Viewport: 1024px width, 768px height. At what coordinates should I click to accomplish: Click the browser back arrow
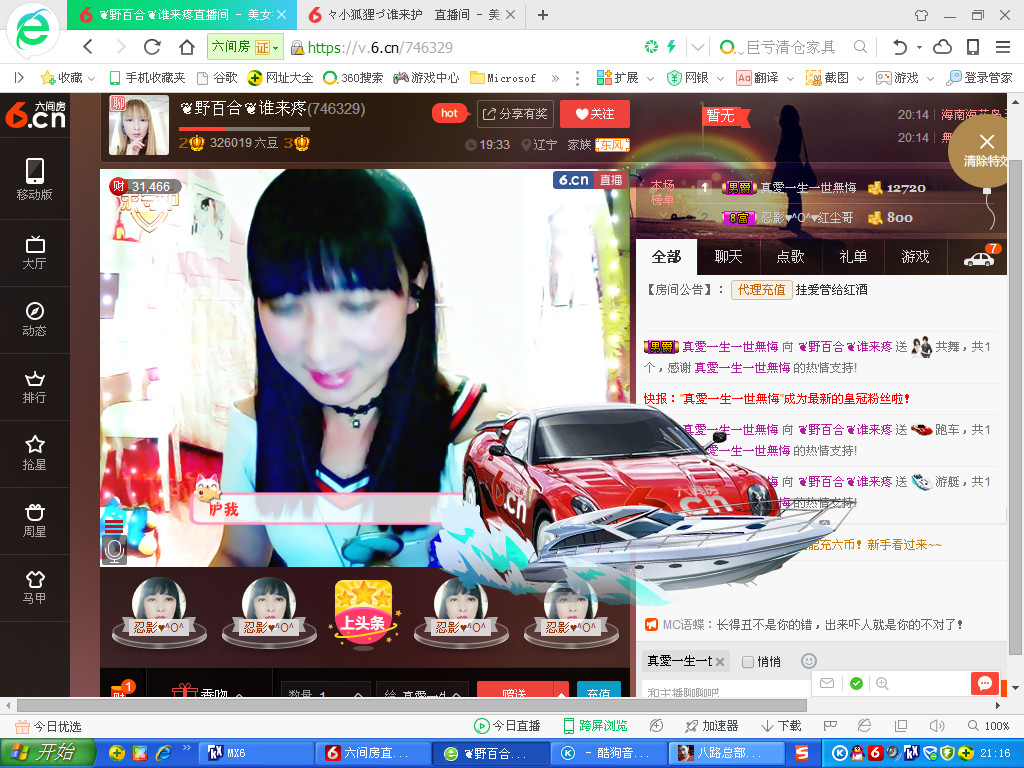pos(88,47)
